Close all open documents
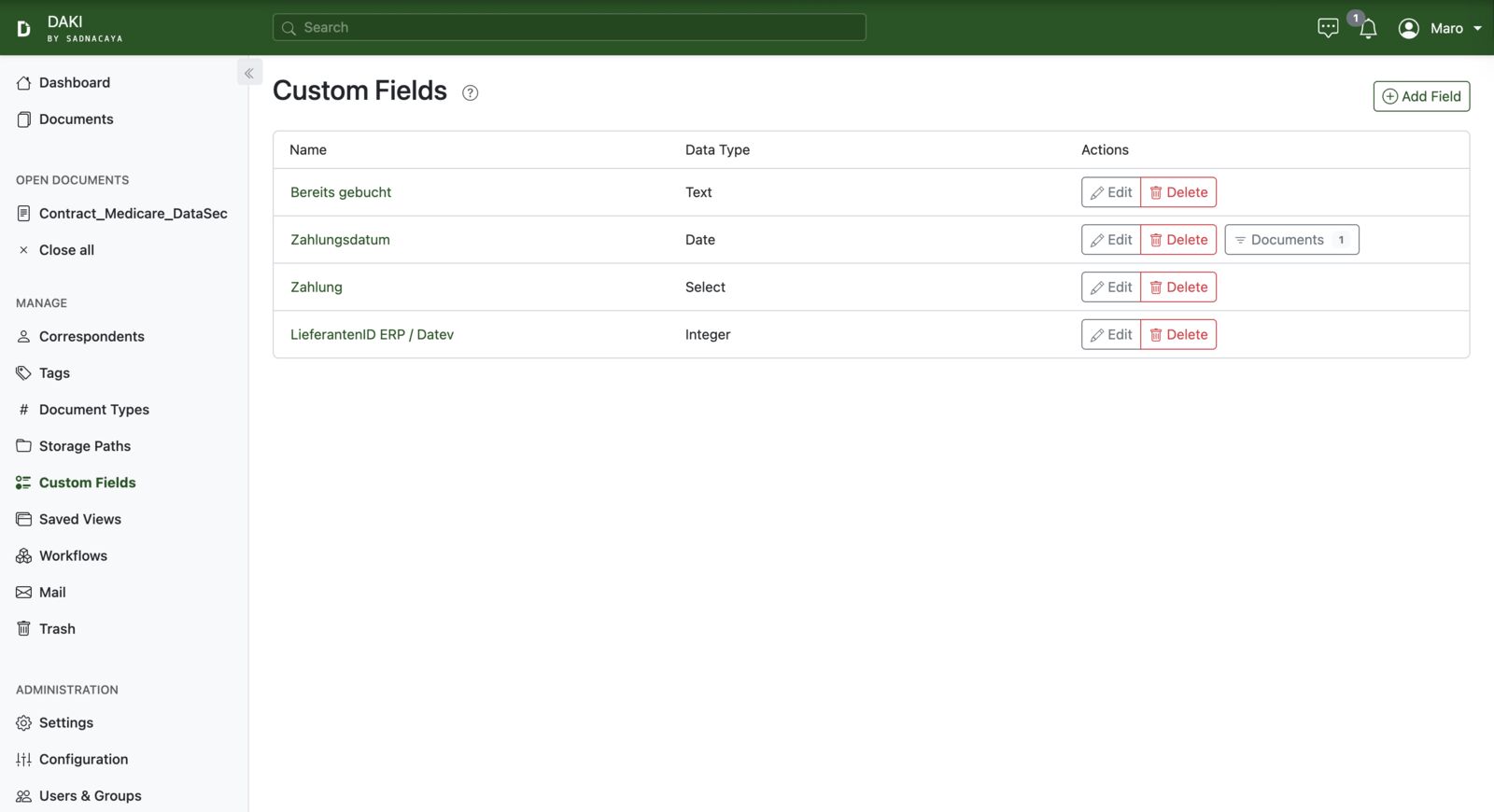Viewport: 1494px width, 812px height. point(66,250)
